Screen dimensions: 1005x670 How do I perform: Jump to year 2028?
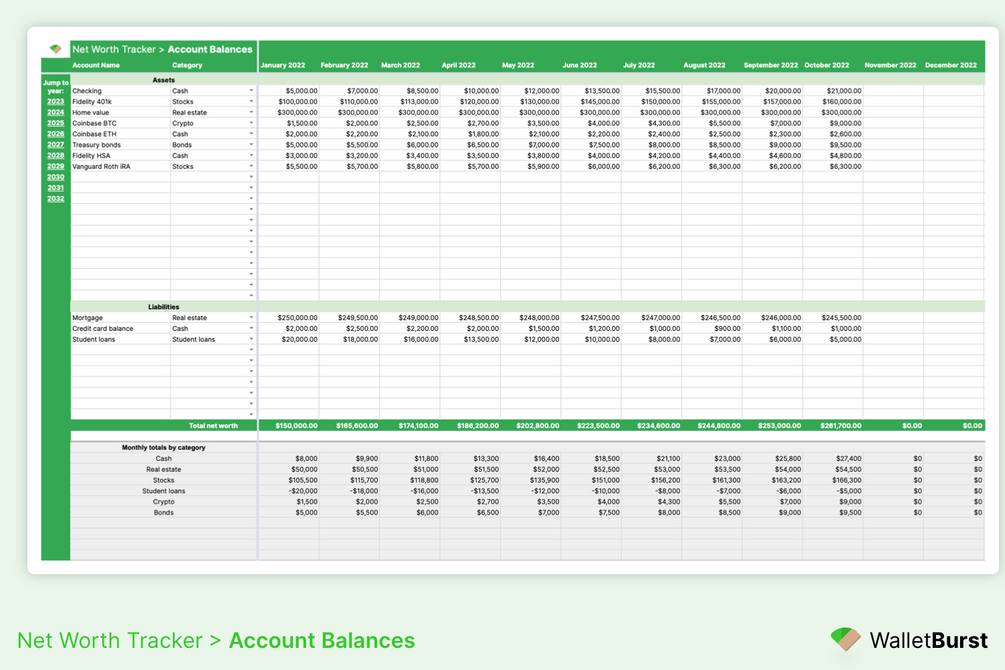tap(56, 156)
